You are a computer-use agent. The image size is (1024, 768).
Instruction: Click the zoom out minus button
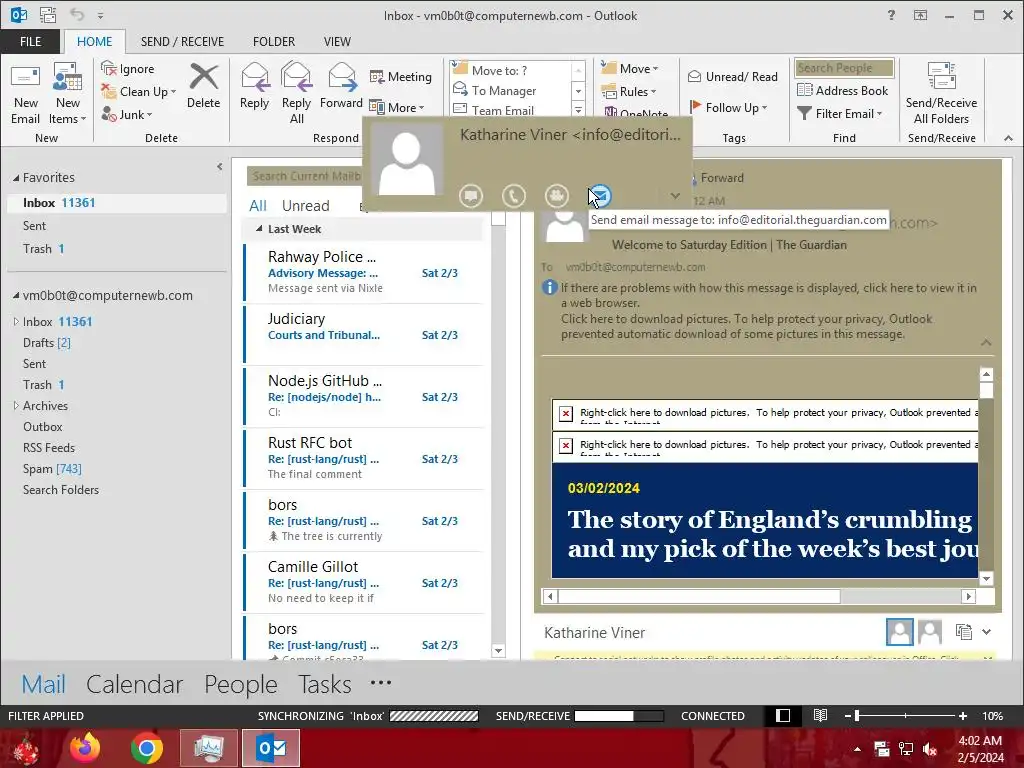coord(848,716)
